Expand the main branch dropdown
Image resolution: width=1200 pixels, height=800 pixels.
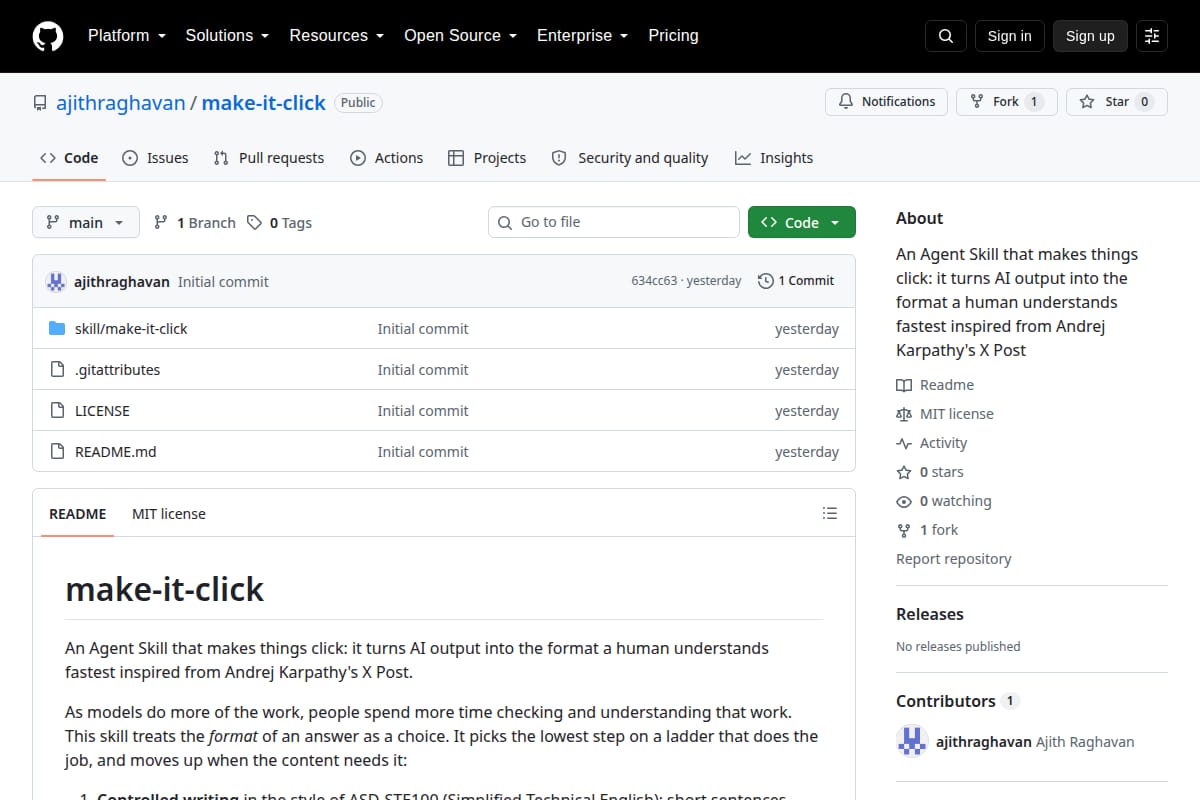[x=86, y=222]
